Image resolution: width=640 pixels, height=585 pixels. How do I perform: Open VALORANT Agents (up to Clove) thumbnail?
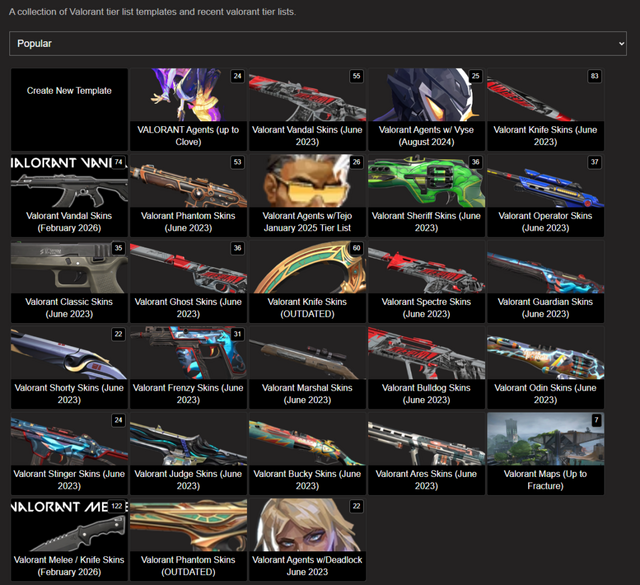188,95
